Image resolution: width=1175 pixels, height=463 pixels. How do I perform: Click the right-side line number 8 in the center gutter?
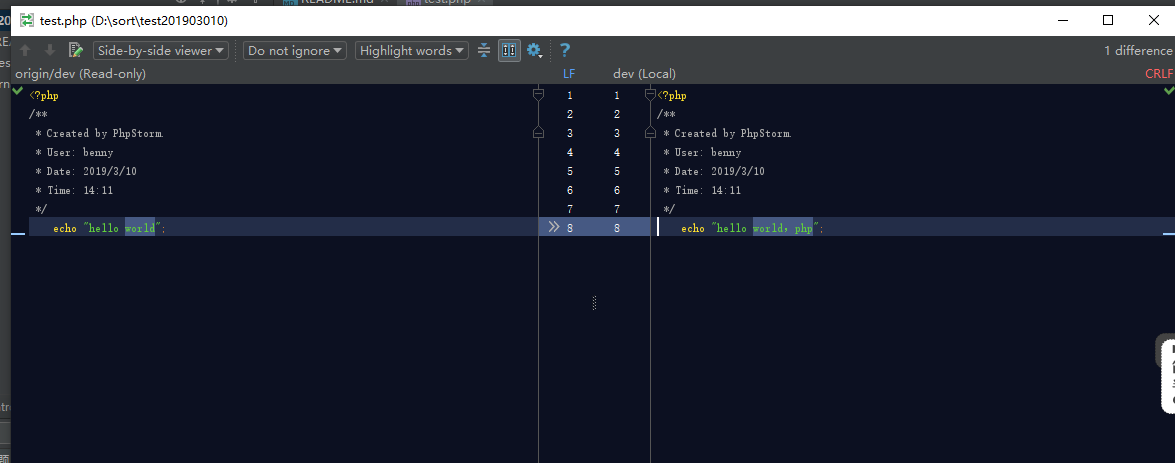[x=617, y=228]
